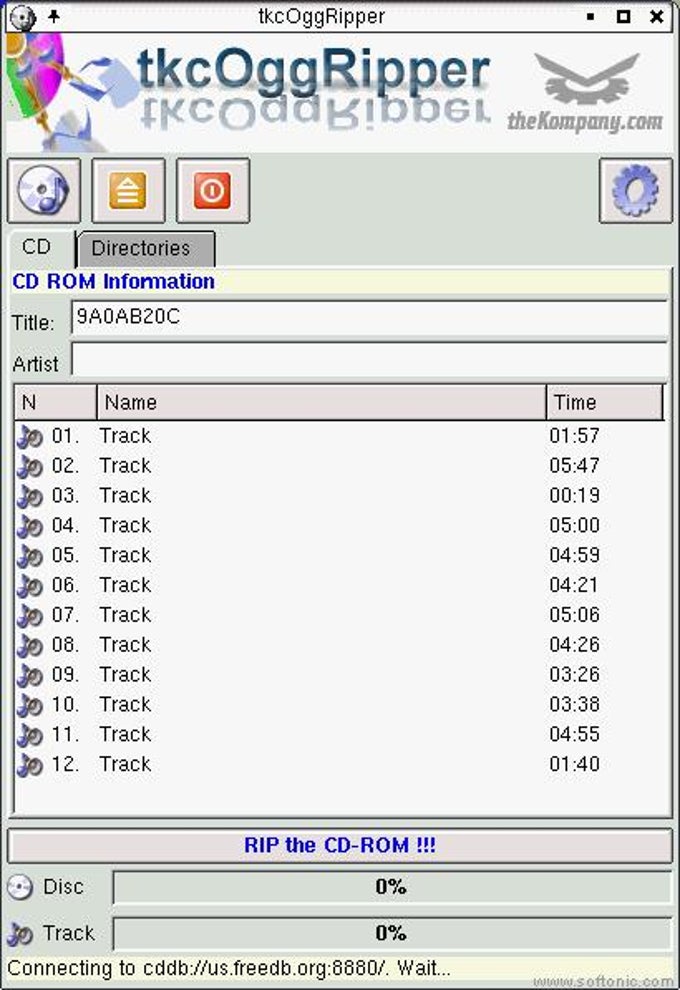Image resolution: width=680 pixels, height=990 pixels.
Task: Click the music note icon of track 02
Action: (x=29, y=466)
